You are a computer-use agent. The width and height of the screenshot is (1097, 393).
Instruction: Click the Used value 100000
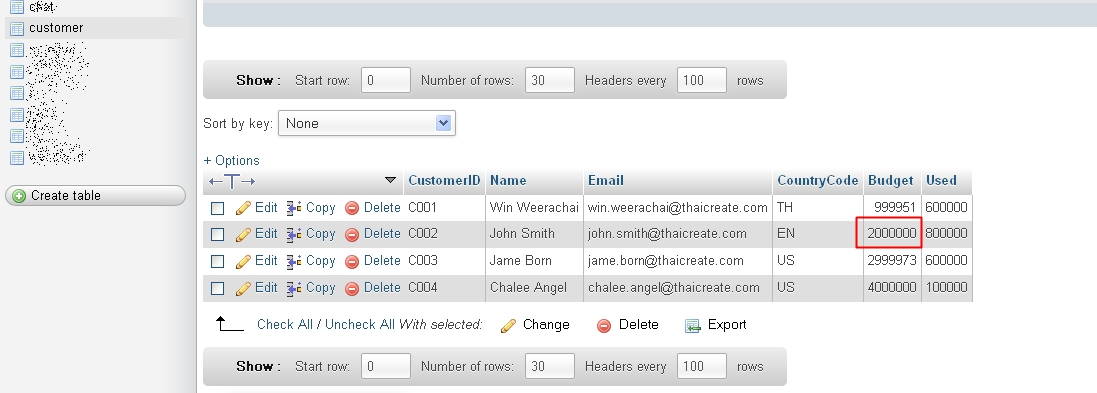tap(946, 287)
